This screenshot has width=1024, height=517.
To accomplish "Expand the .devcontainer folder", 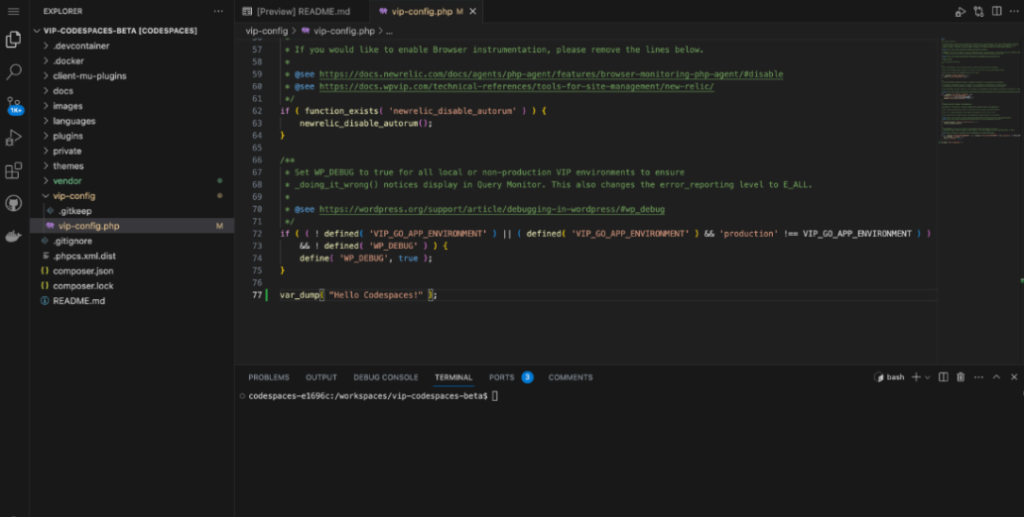I will (x=81, y=46).
